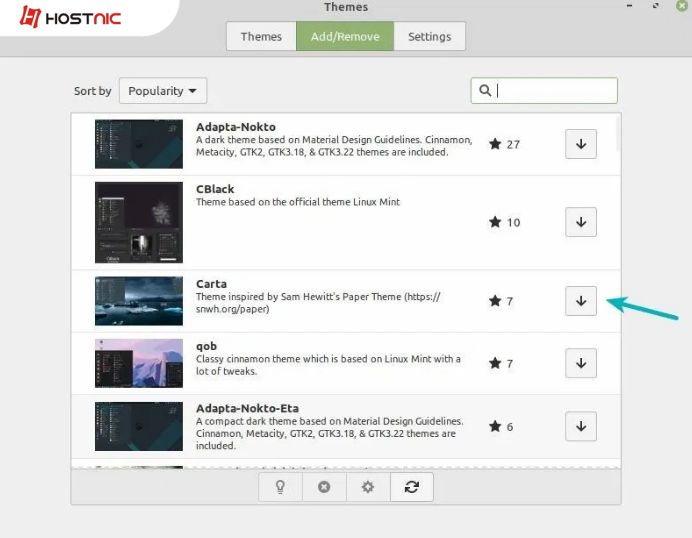692x538 pixels.
Task: Click the Adapta-Nokto preview thumbnail
Action: click(139, 144)
